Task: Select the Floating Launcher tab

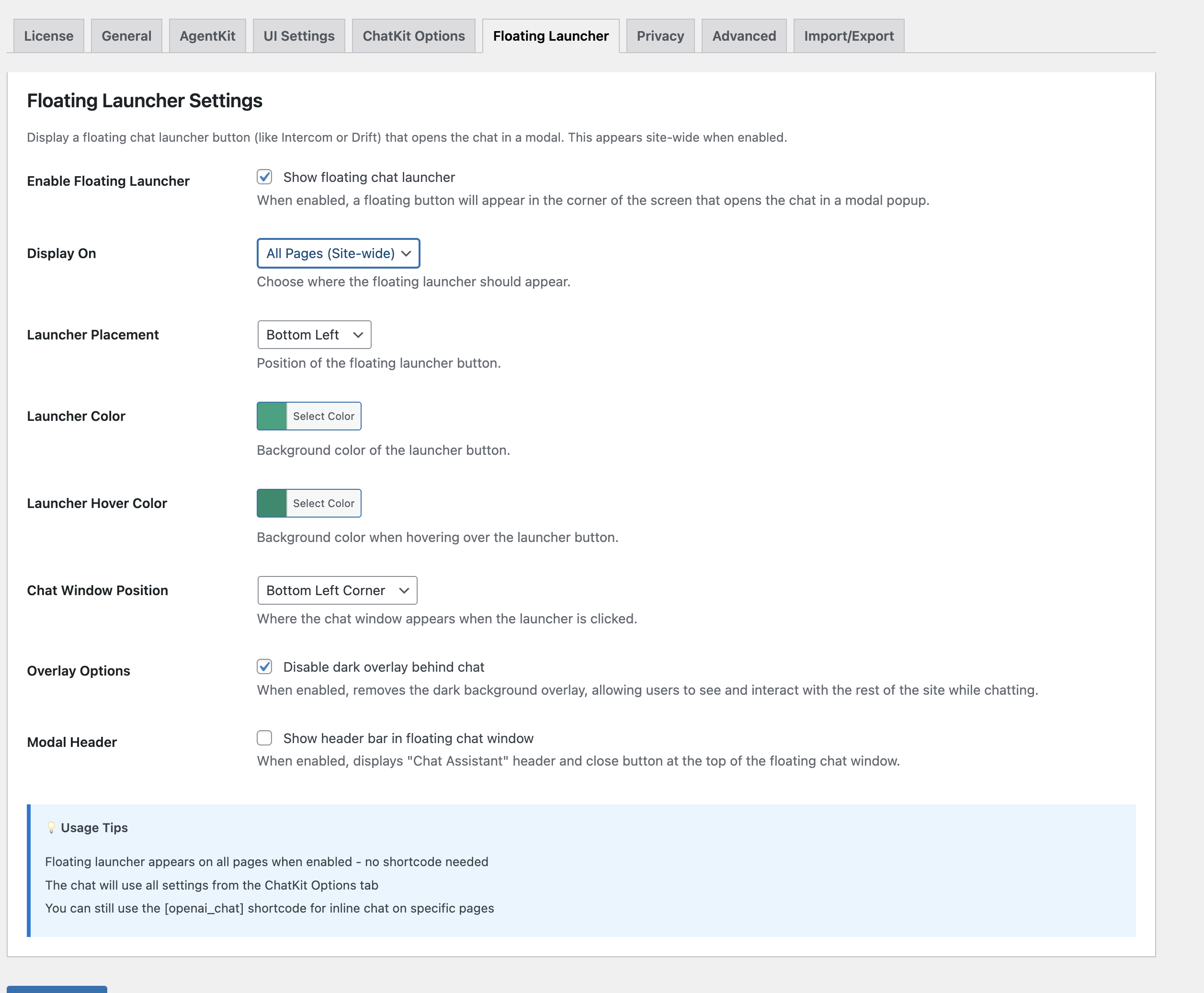Action: (x=550, y=35)
